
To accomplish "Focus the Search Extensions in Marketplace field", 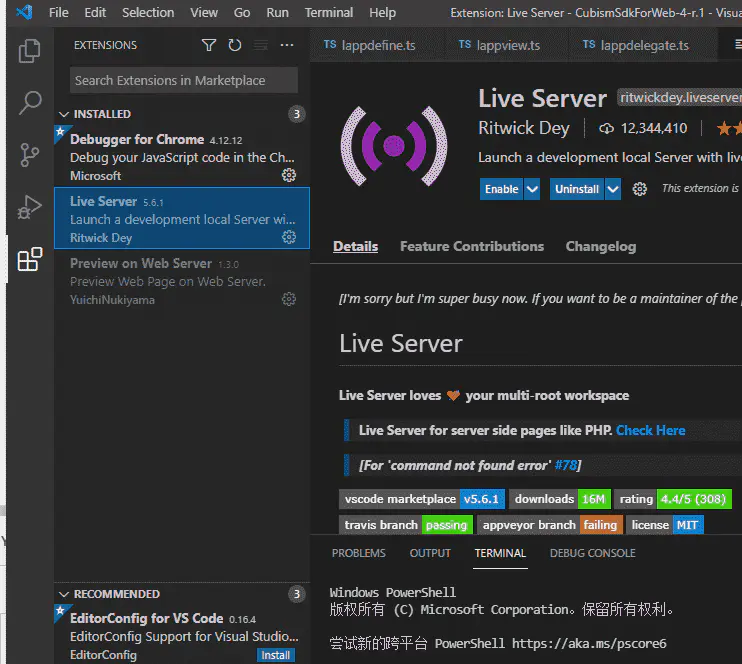I will click(x=184, y=80).
